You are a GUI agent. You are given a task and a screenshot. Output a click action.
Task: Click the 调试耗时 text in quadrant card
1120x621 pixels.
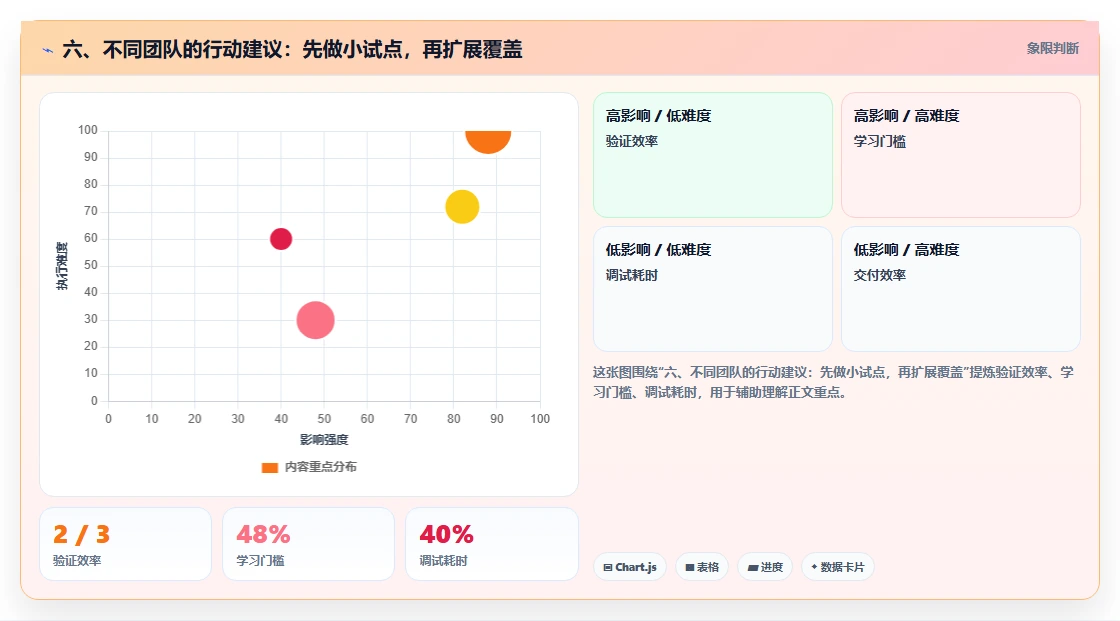pyautogui.click(x=631, y=275)
